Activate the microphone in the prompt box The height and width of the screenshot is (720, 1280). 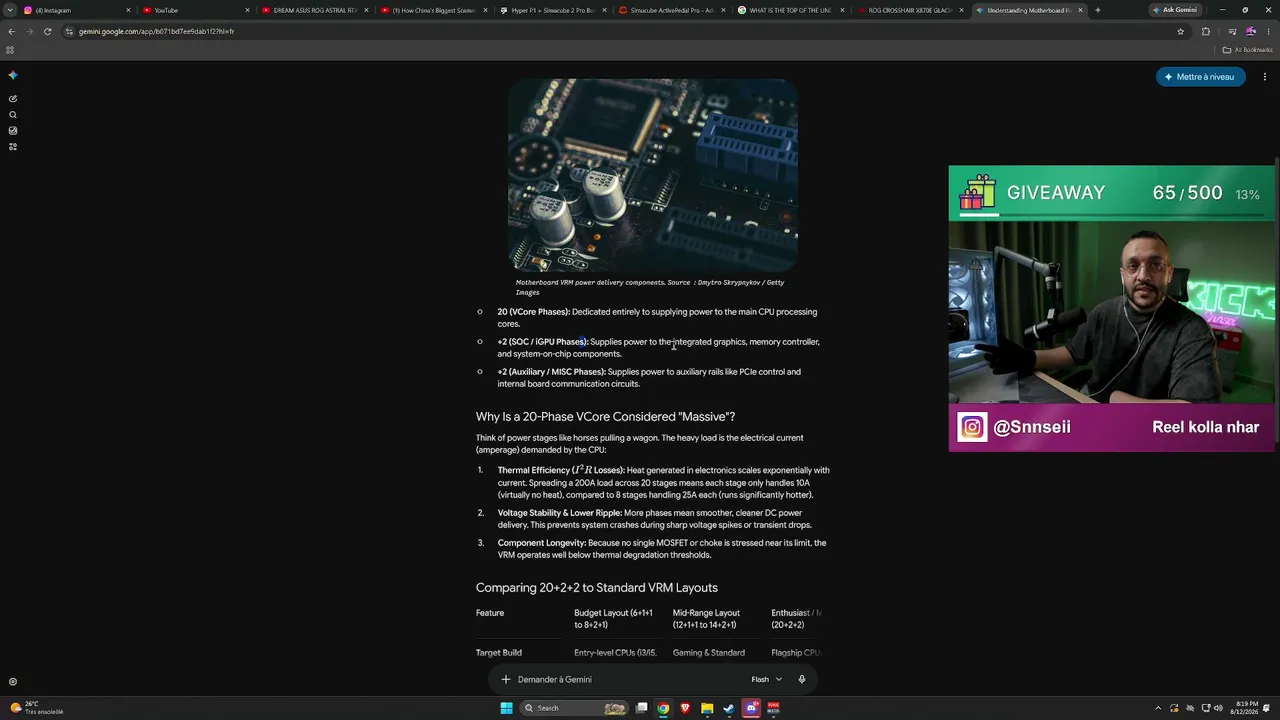[x=802, y=680]
